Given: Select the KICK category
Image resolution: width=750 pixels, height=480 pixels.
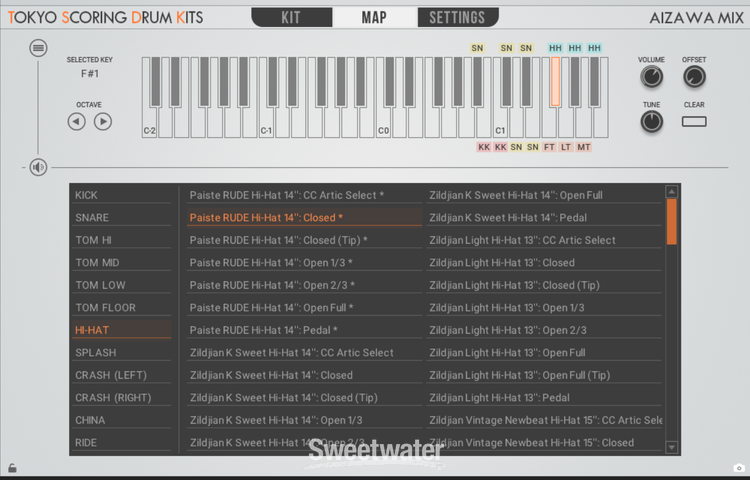Looking at the screenshot, I should click(x=121, y=195).
